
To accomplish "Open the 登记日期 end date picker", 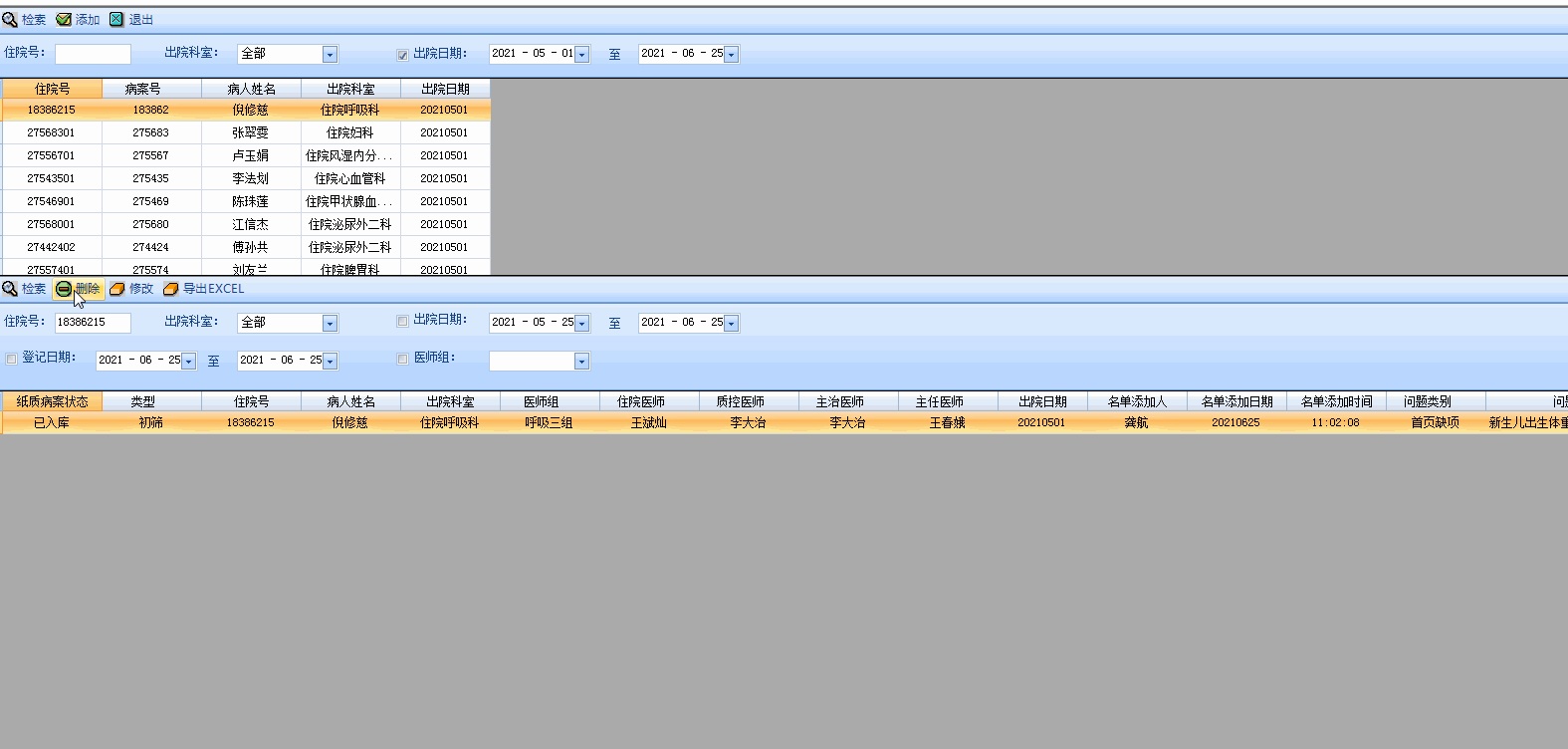I will [330, 362].
